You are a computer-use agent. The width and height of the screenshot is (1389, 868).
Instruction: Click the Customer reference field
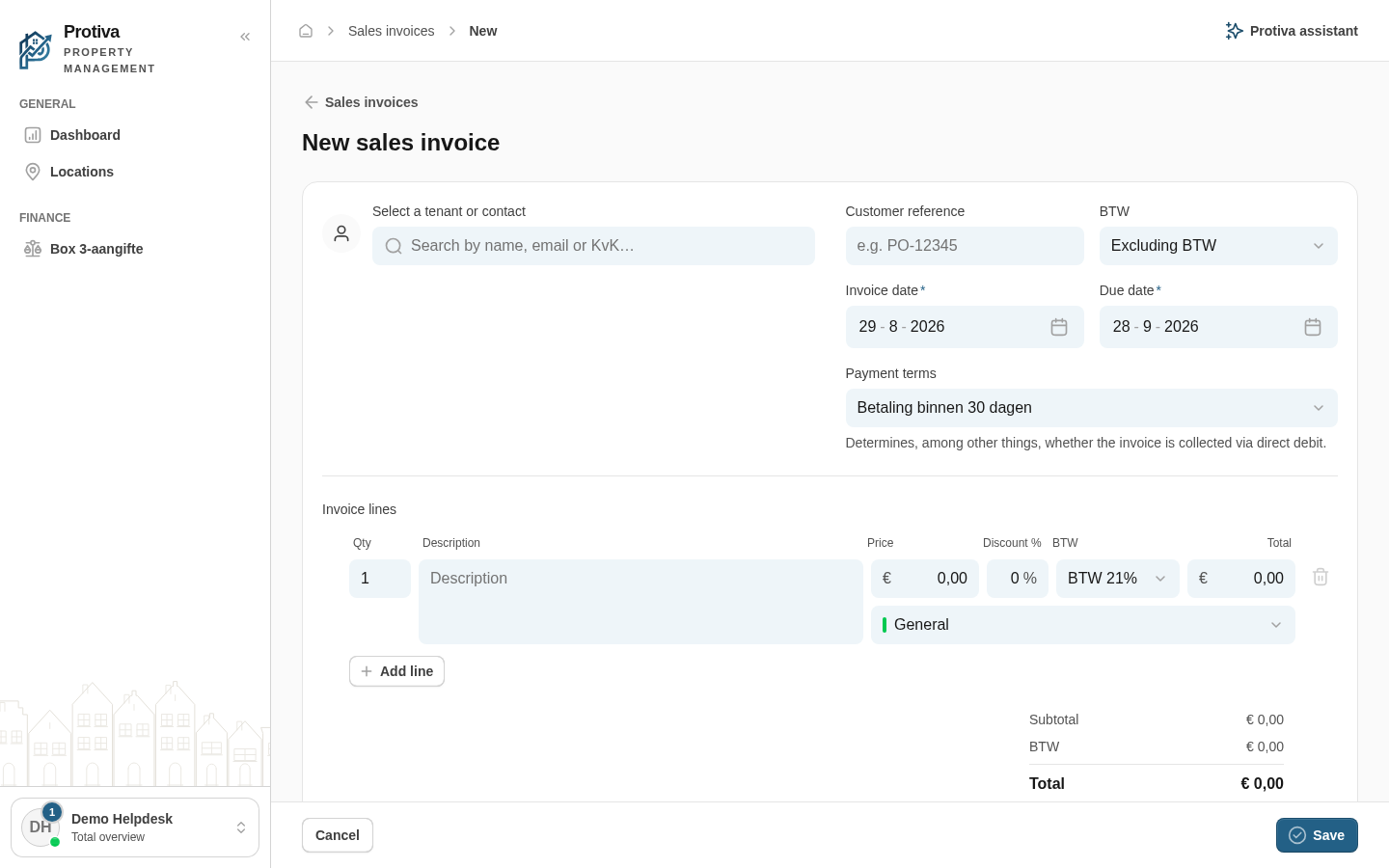965,246
